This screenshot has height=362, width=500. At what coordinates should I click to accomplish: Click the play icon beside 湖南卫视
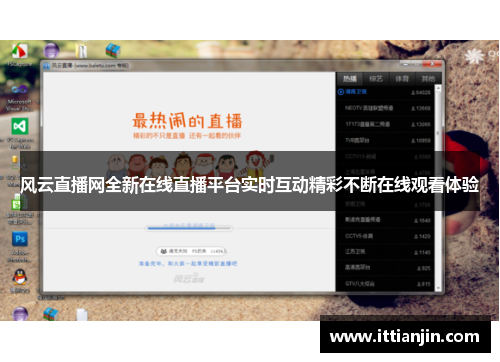pyautogui.click(x=341, y=92)
